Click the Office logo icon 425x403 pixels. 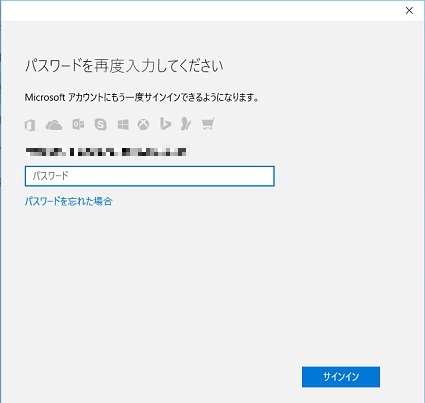[30, 125]
